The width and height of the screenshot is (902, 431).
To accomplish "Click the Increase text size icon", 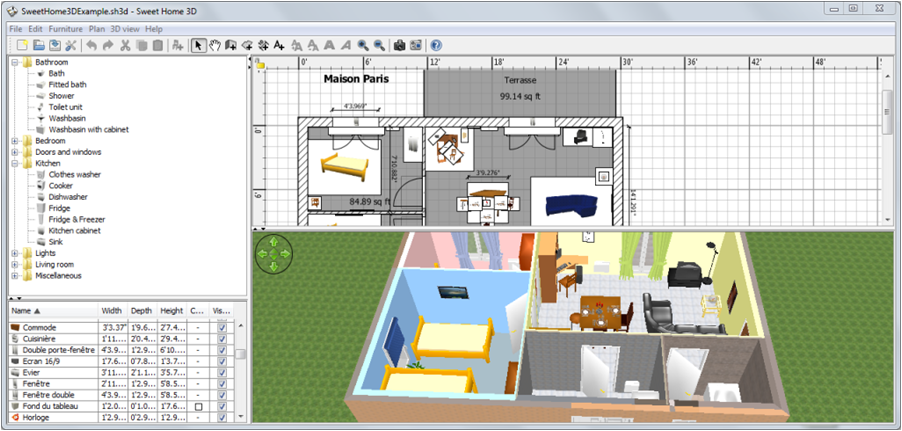I will pos(297,45).
